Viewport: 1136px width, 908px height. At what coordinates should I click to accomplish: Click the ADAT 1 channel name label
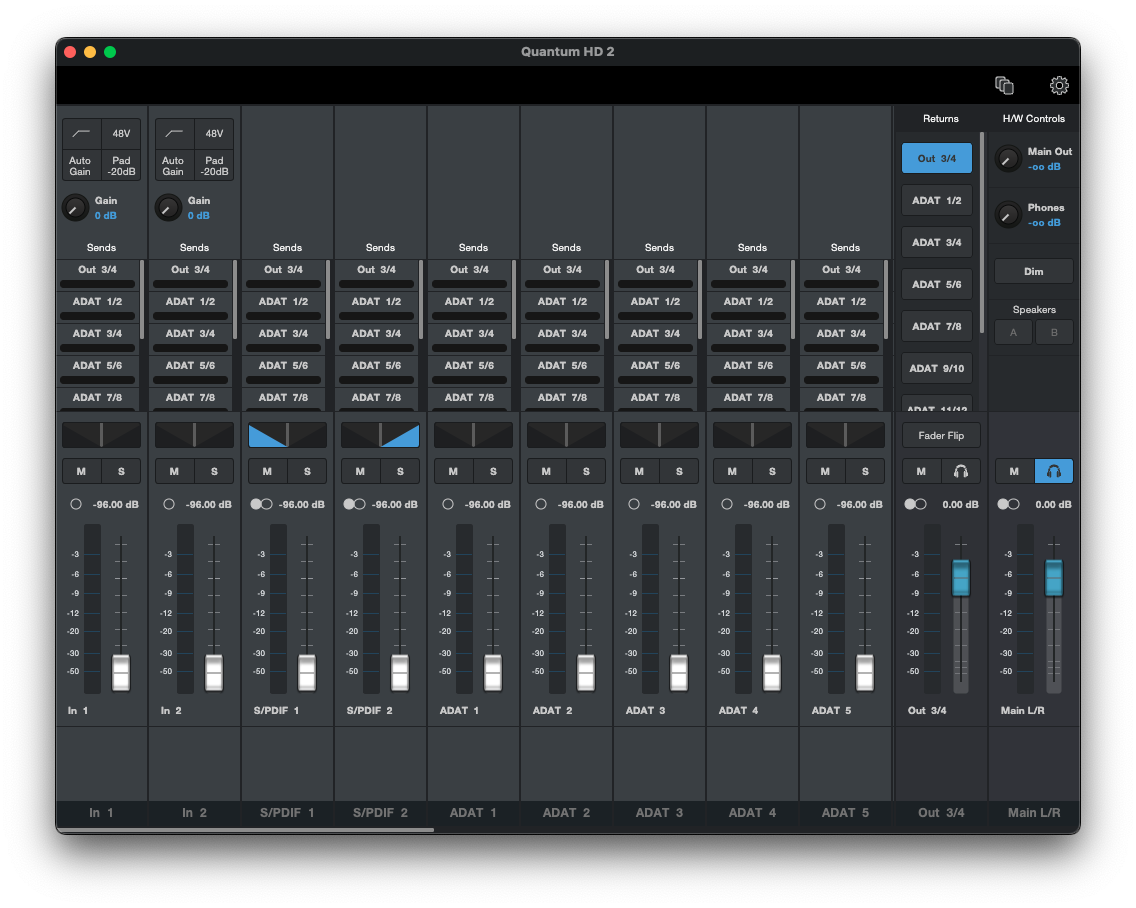pyautogui.click(x=459, y=710)
